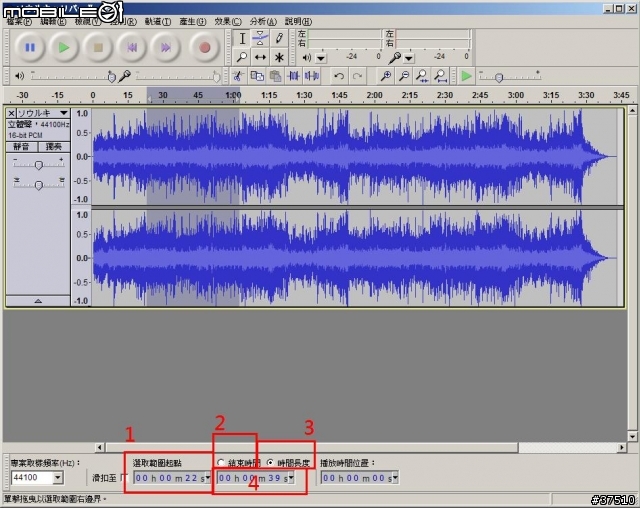Open the selection start time format dropdown
The width and height of the screenshot is (640, 508).
click(x=208, y=477)
